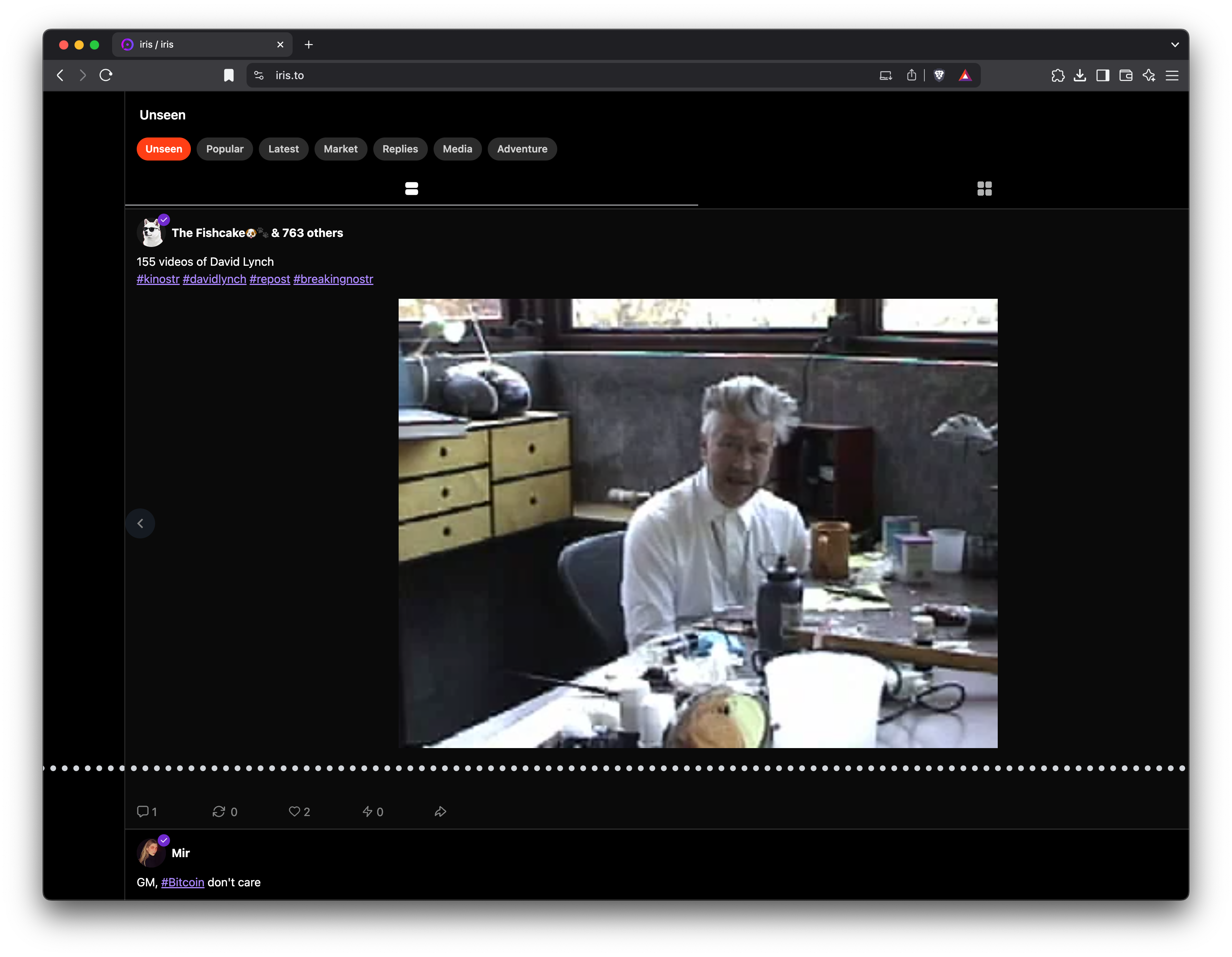The height and width of the screenshot is (957, 1232).
Task: Click the '& 763 others' text
Action: pos(307,233)
